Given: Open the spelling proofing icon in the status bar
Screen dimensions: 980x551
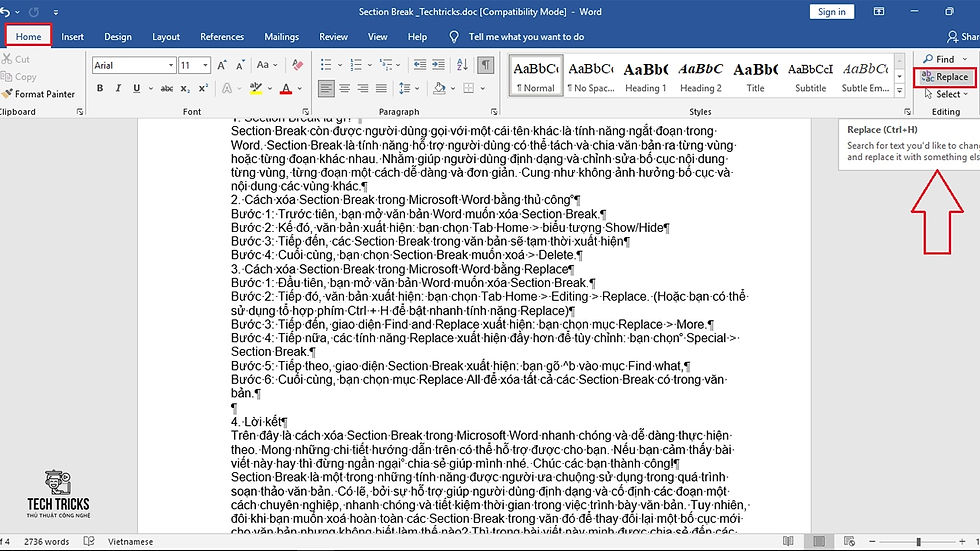Looking at the screenshot, I should (89, 541).
